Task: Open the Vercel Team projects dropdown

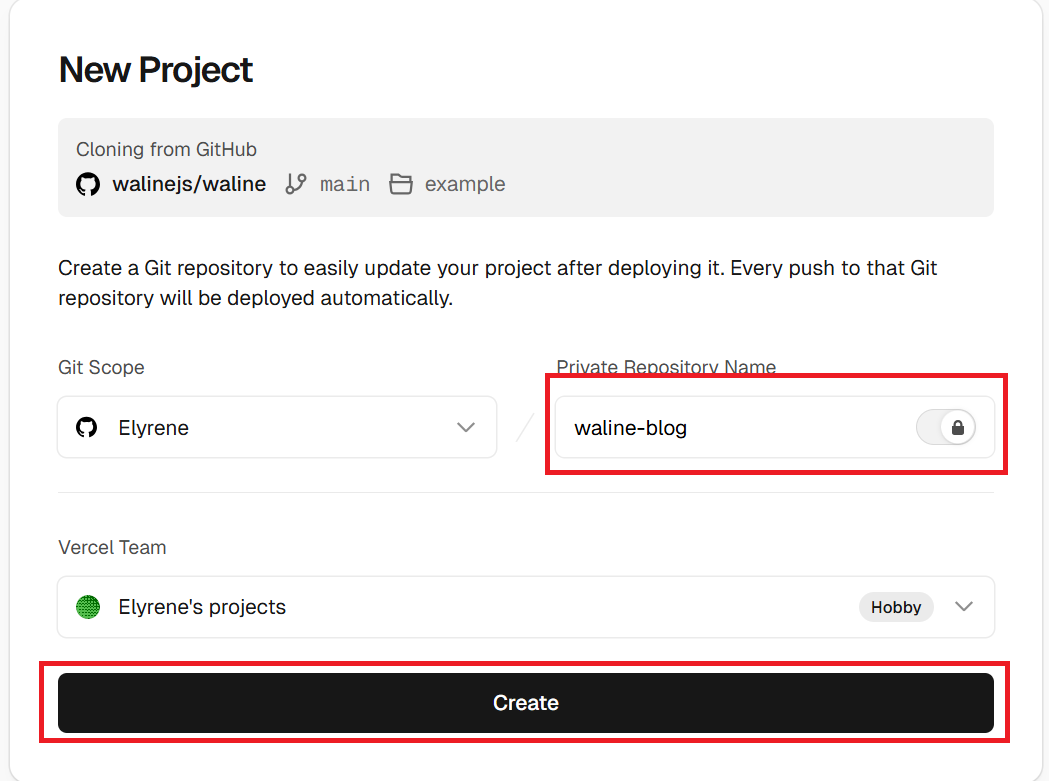Action: pyautogui.click(x=526, y=607)
